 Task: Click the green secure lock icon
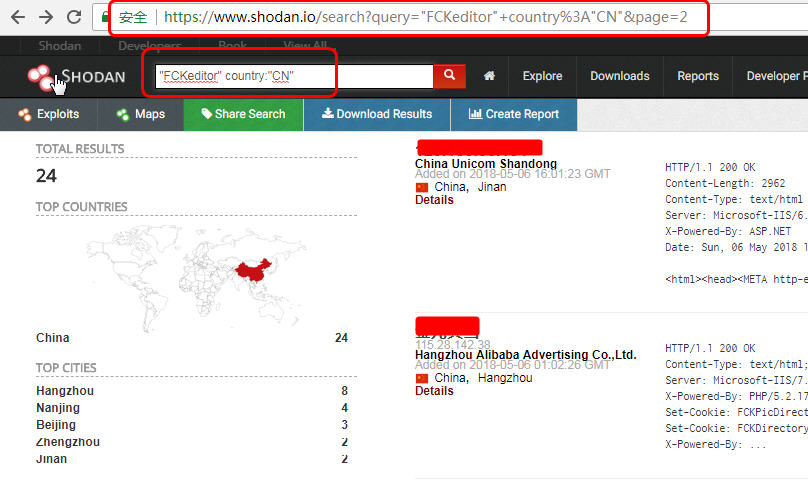pyautogui.click(x=105, y=17)
